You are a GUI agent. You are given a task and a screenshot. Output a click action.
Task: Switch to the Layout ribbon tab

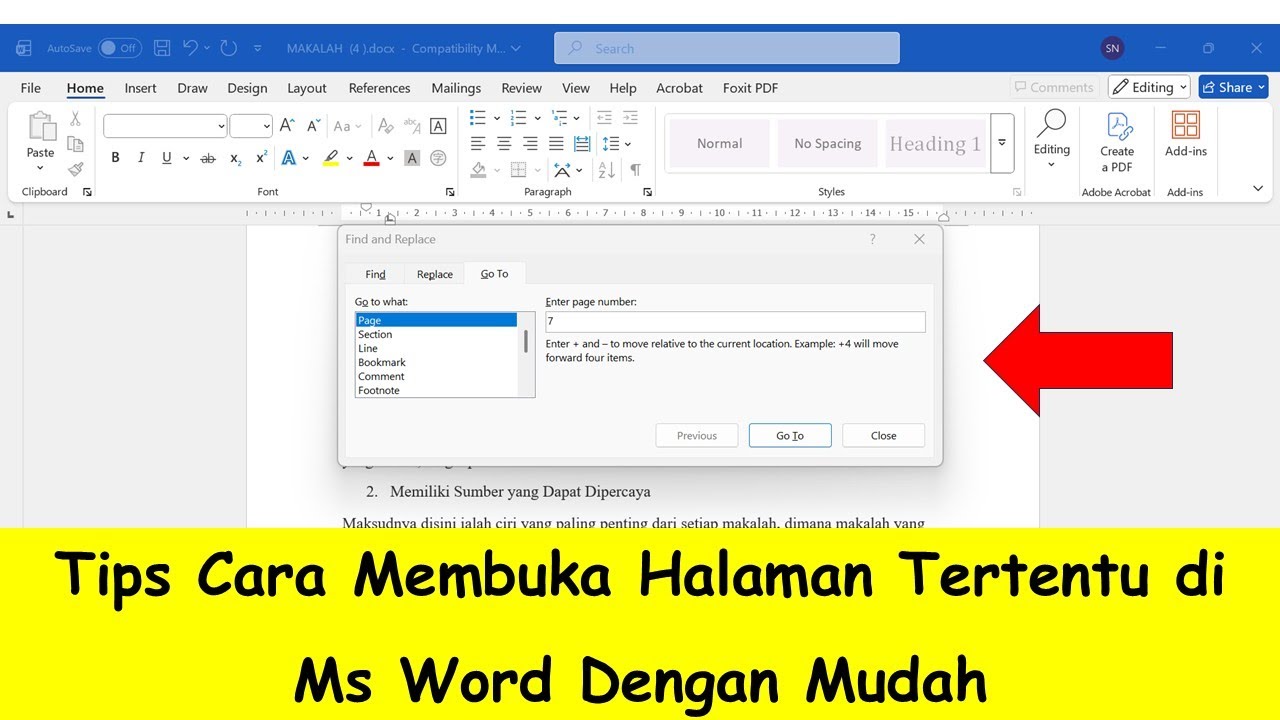click(x=307, y=88)
